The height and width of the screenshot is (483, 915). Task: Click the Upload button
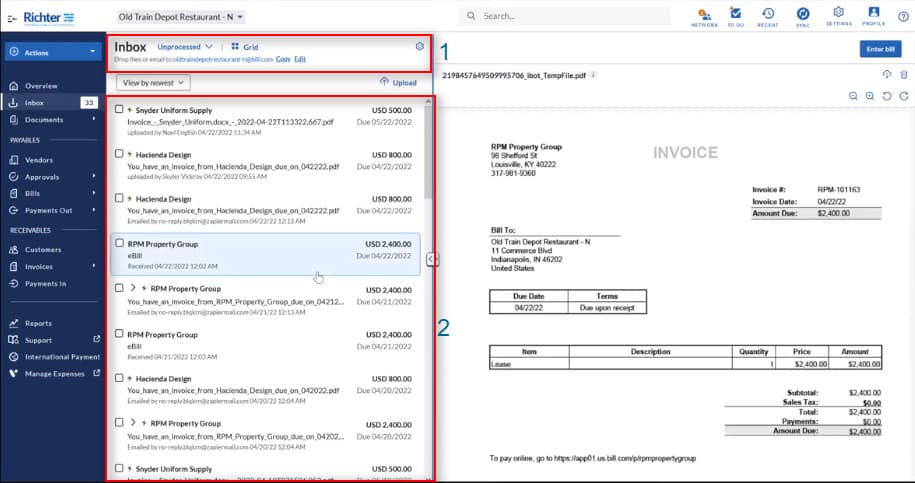click(x=398, y=83)
